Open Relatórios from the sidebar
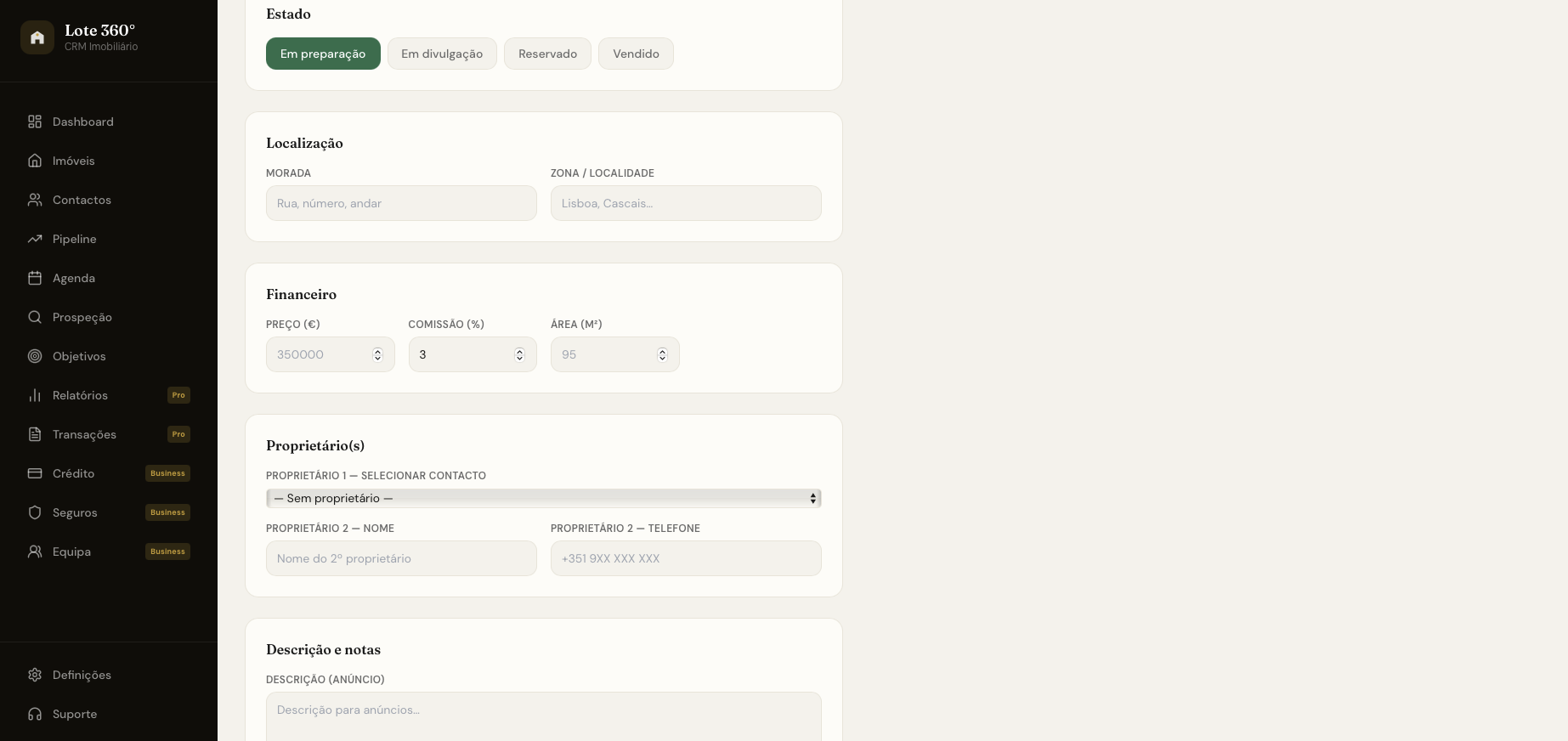Viewport: 1568px width, 741px height. click(109, 395)
